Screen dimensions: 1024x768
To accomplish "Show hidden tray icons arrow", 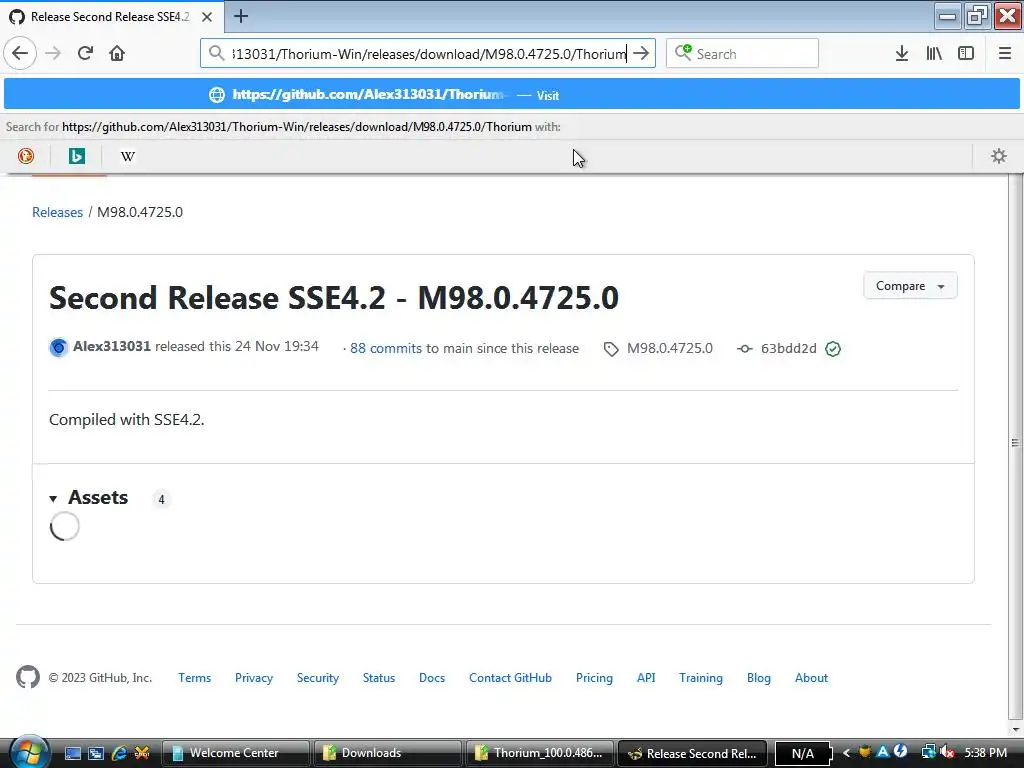I will pos(846,753).
